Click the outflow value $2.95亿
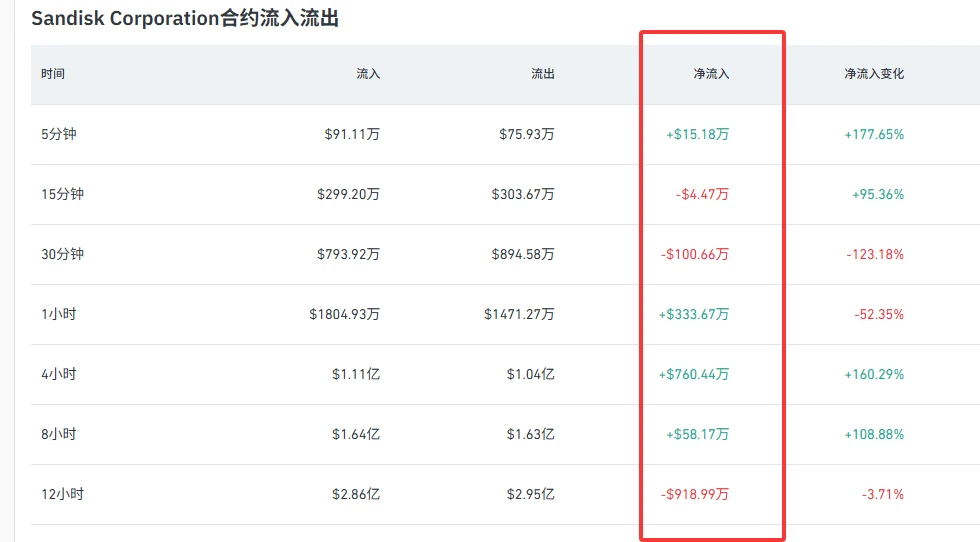The height and width of the screenshot is (542, 980). click(530, 494)
